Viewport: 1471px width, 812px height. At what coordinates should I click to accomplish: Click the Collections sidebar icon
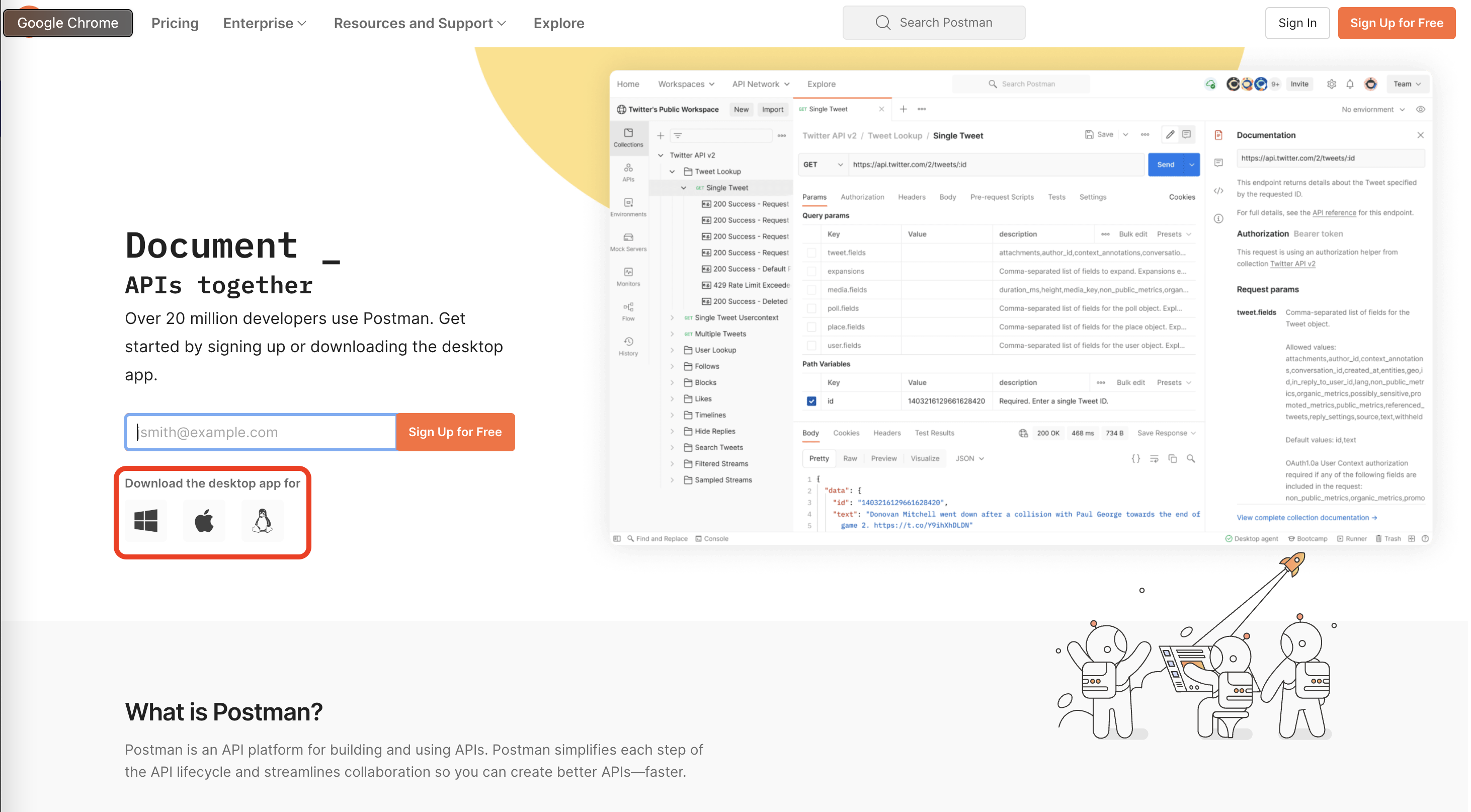click(628, 137)
